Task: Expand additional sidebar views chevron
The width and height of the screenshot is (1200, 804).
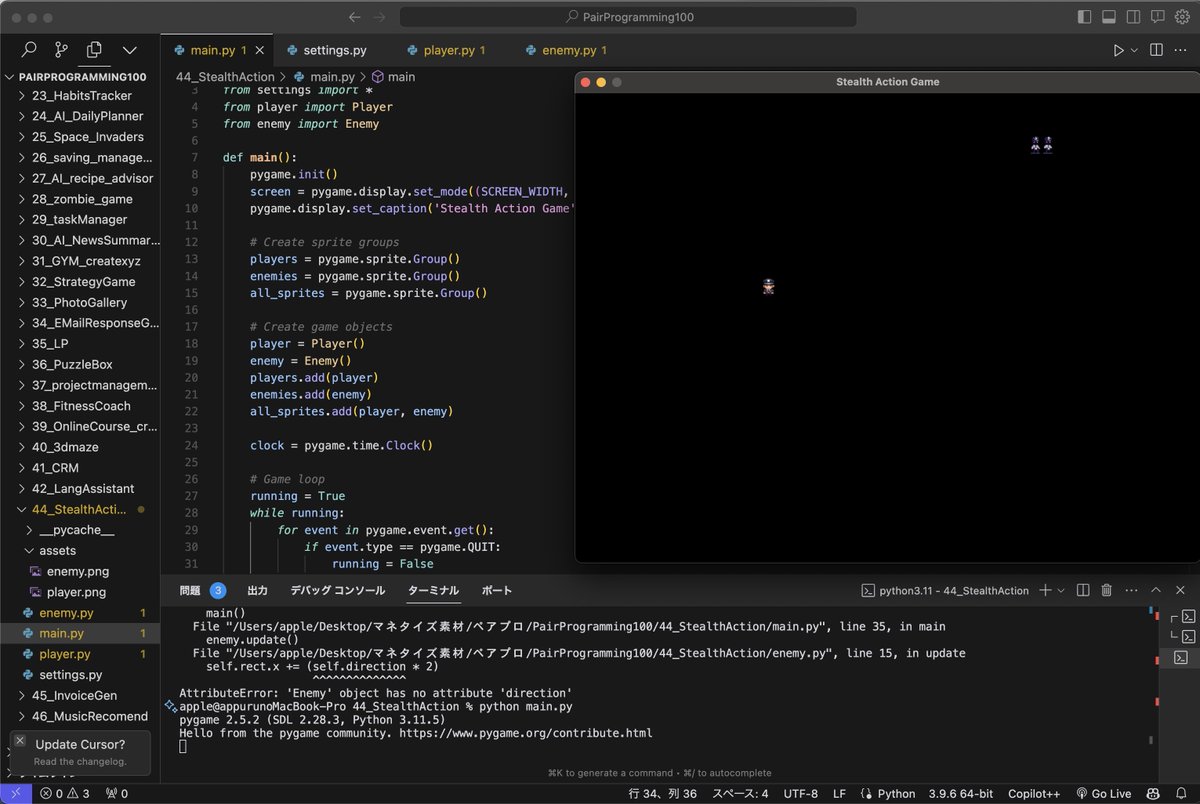Action: tap(129, 49)
